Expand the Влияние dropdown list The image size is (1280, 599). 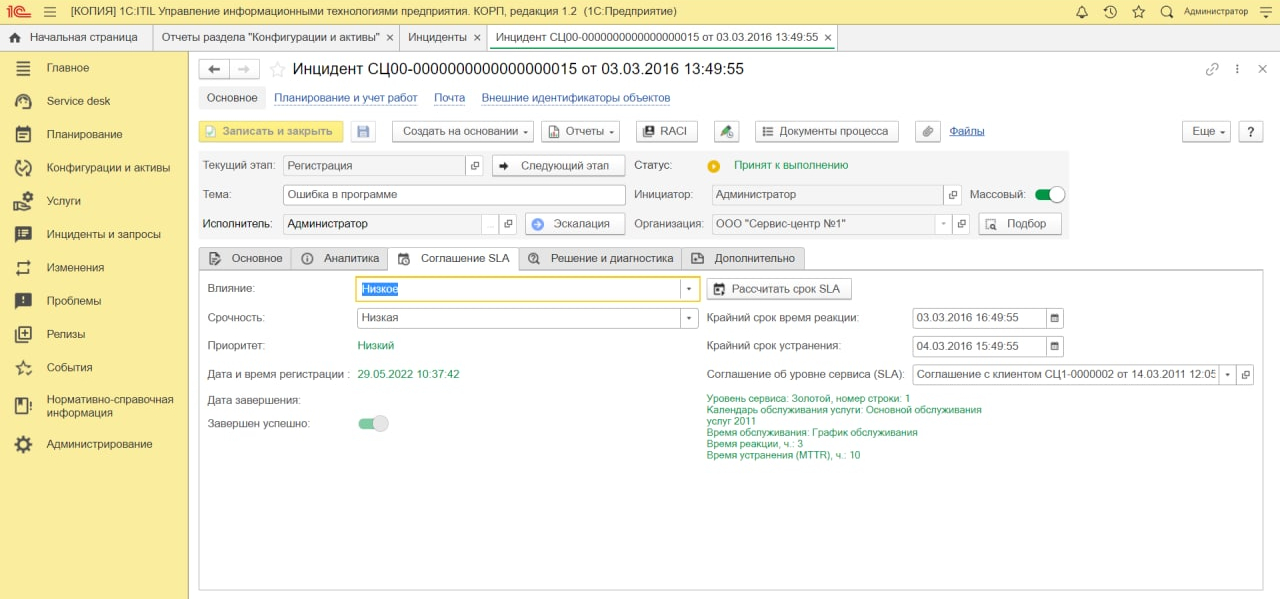pyautogui.click(x=689, y=289)
